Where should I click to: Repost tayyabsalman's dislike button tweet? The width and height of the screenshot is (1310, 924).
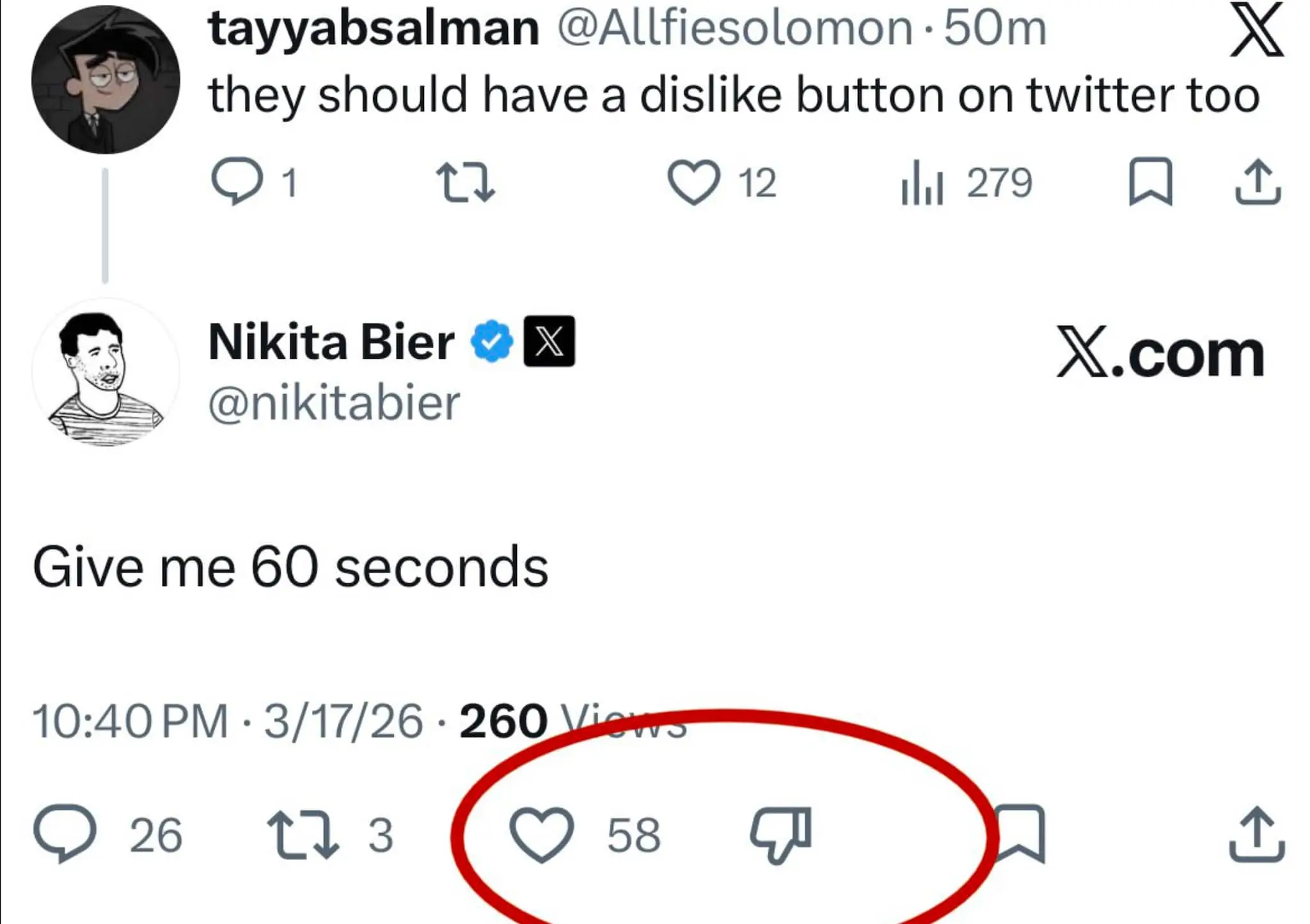(x=465, y=183)
